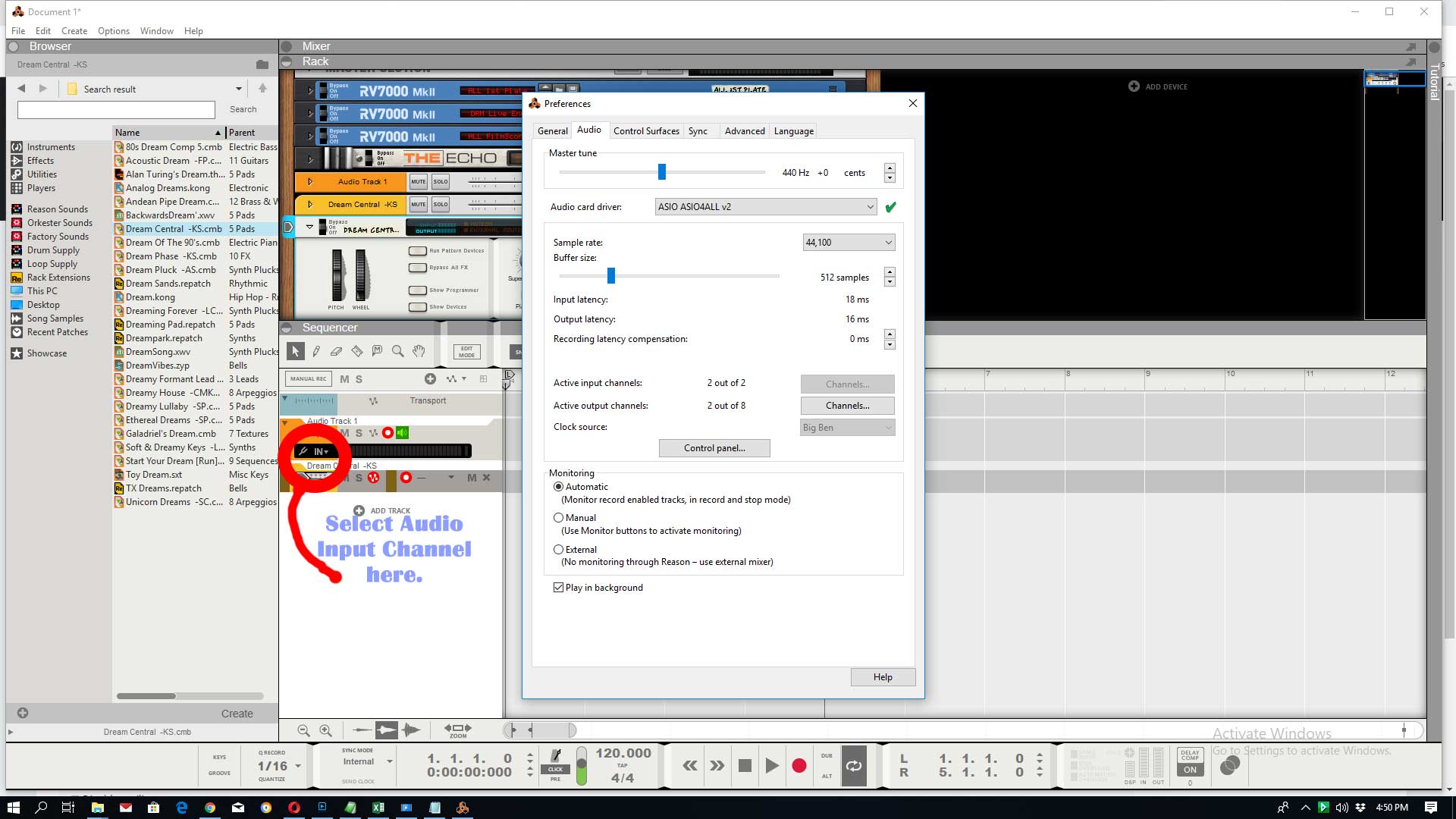The image size is (1456, 819).
Task: Click the Selection tool in sequencer toolbar
Action: [296, 351]
